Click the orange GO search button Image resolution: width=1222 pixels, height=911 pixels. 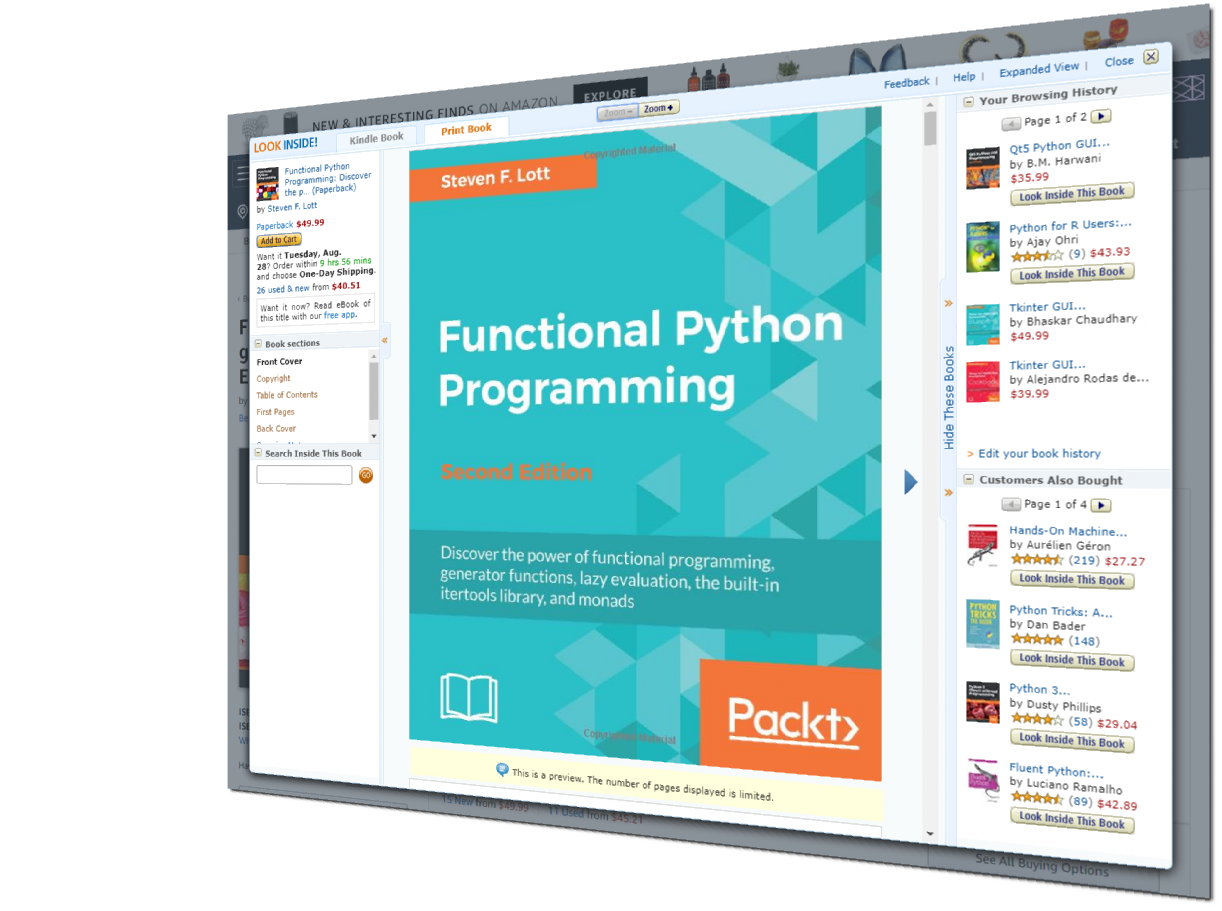[x=366, y=475]
